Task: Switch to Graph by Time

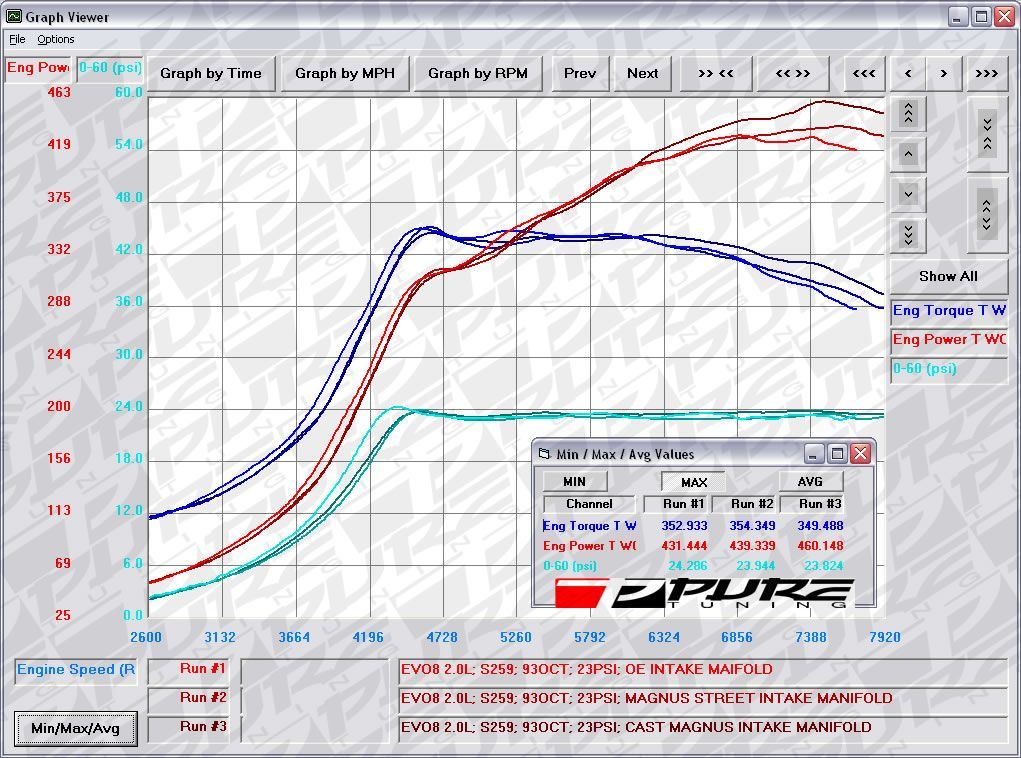Action: (210, 73)
